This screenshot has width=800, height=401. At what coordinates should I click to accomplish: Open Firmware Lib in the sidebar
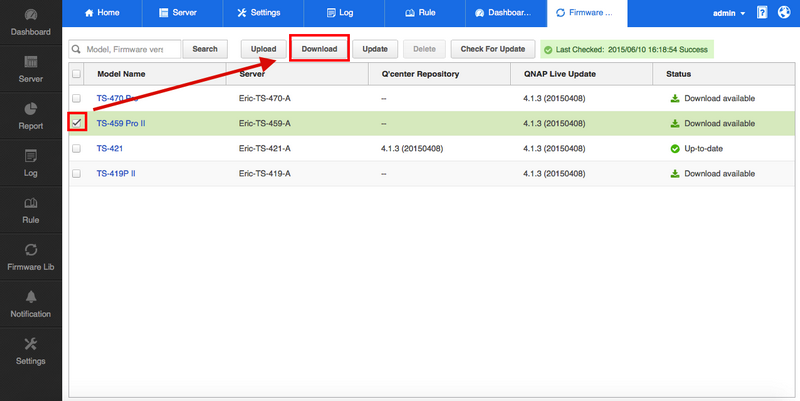(31, 257)
